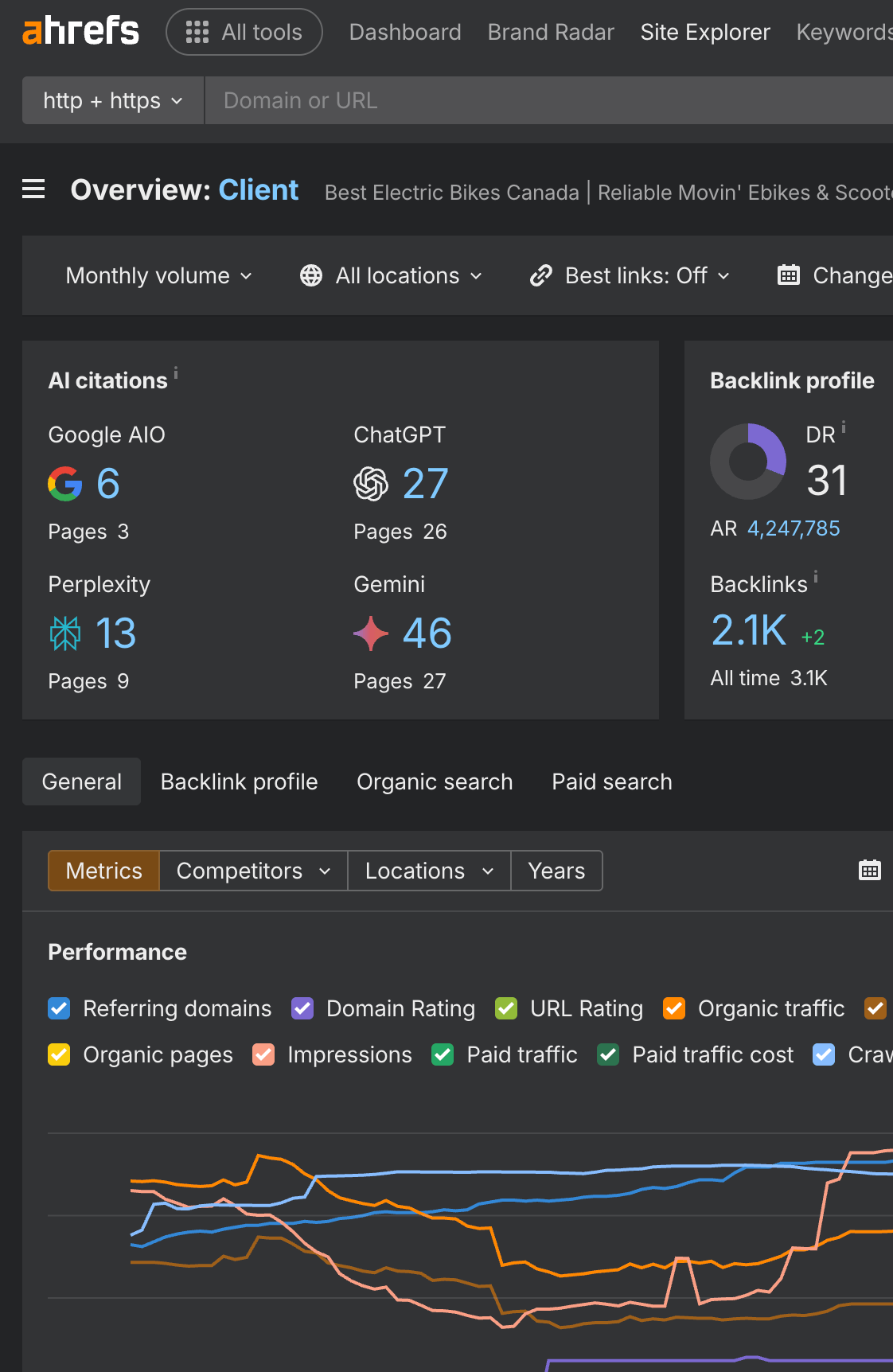Click the Perplexity Pages 9 text

[x=88, y=681]
